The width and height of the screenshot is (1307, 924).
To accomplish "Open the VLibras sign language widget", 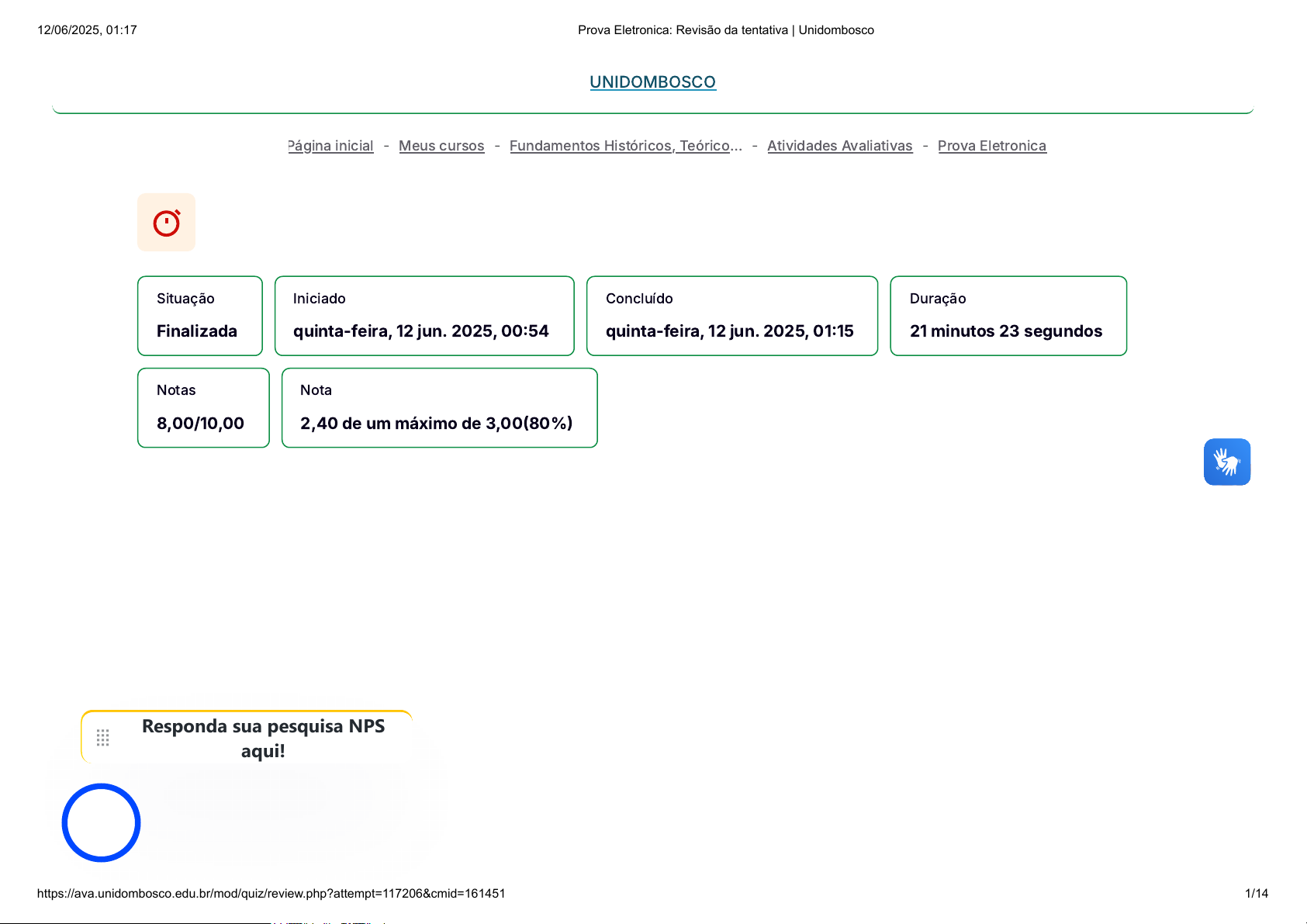I will click(1226, 462).
